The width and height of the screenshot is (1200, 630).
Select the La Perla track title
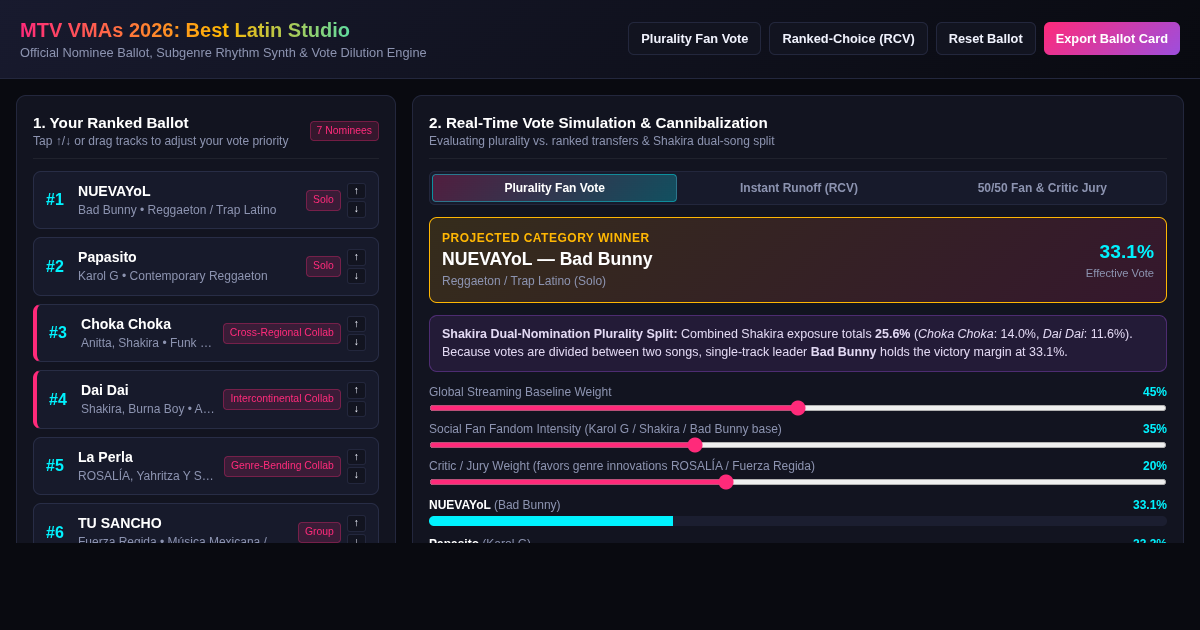pyautogui.click(x=105, y=457)
